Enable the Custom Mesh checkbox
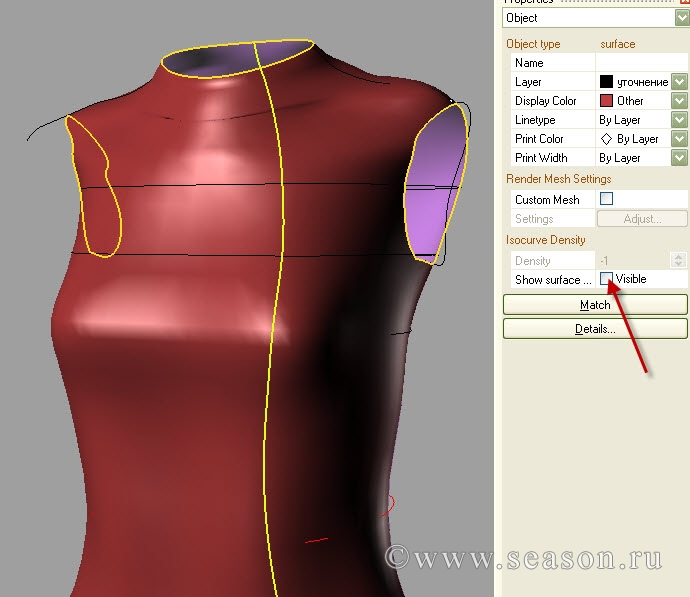 pos(606,199)
